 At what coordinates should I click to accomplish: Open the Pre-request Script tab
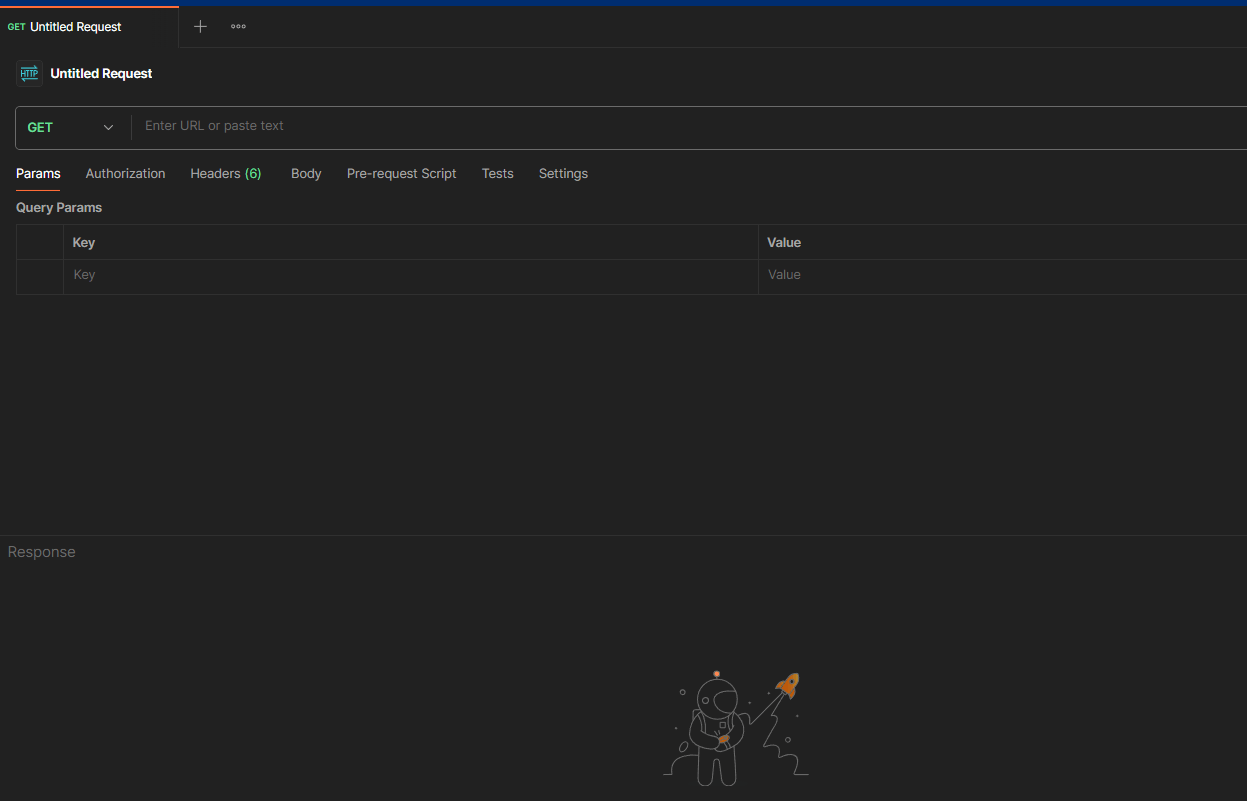(x=401, y=173)
